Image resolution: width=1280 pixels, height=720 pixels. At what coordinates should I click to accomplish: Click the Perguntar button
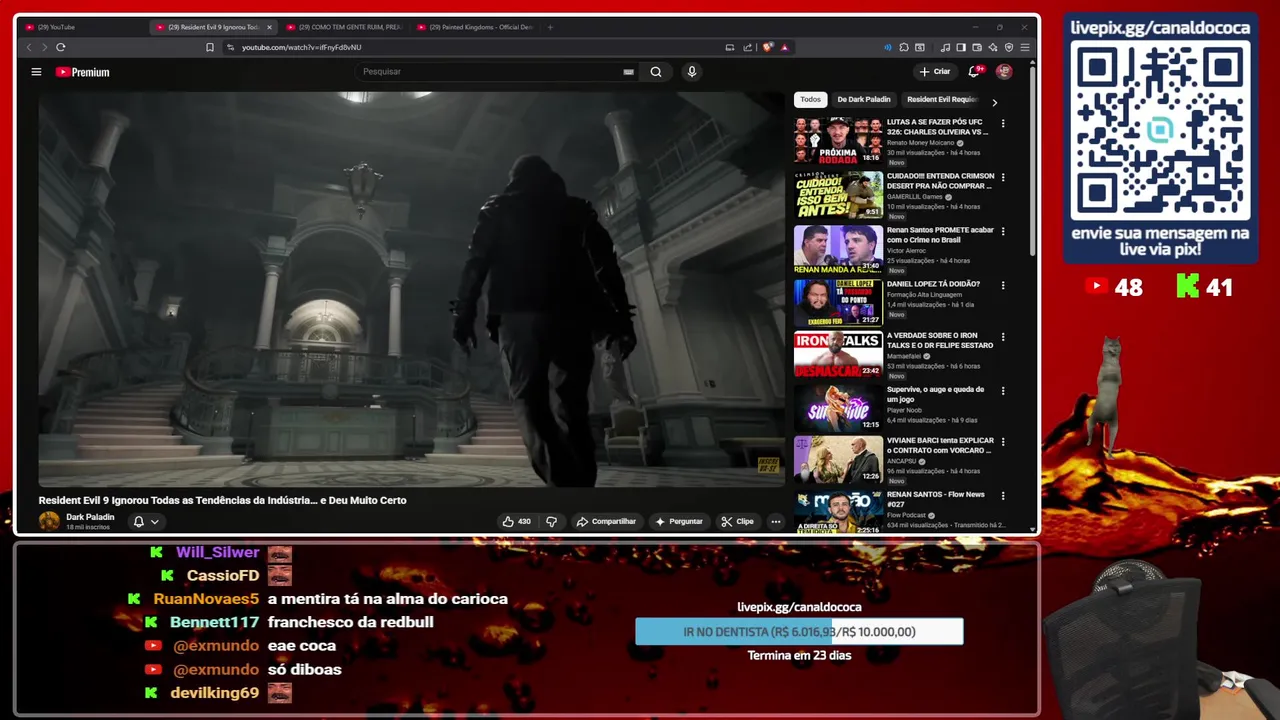click(679, 521)
